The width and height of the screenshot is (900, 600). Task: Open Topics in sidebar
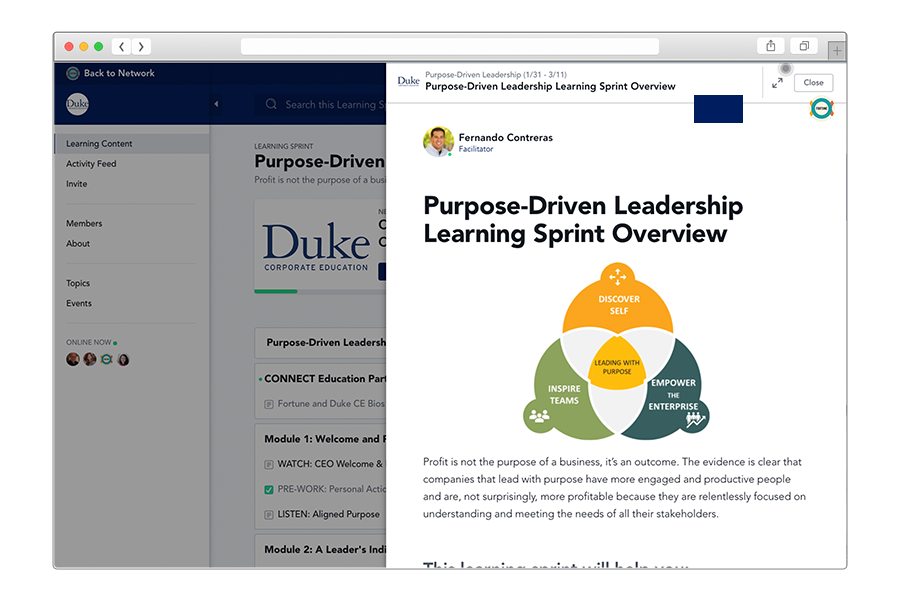(78, 283)
